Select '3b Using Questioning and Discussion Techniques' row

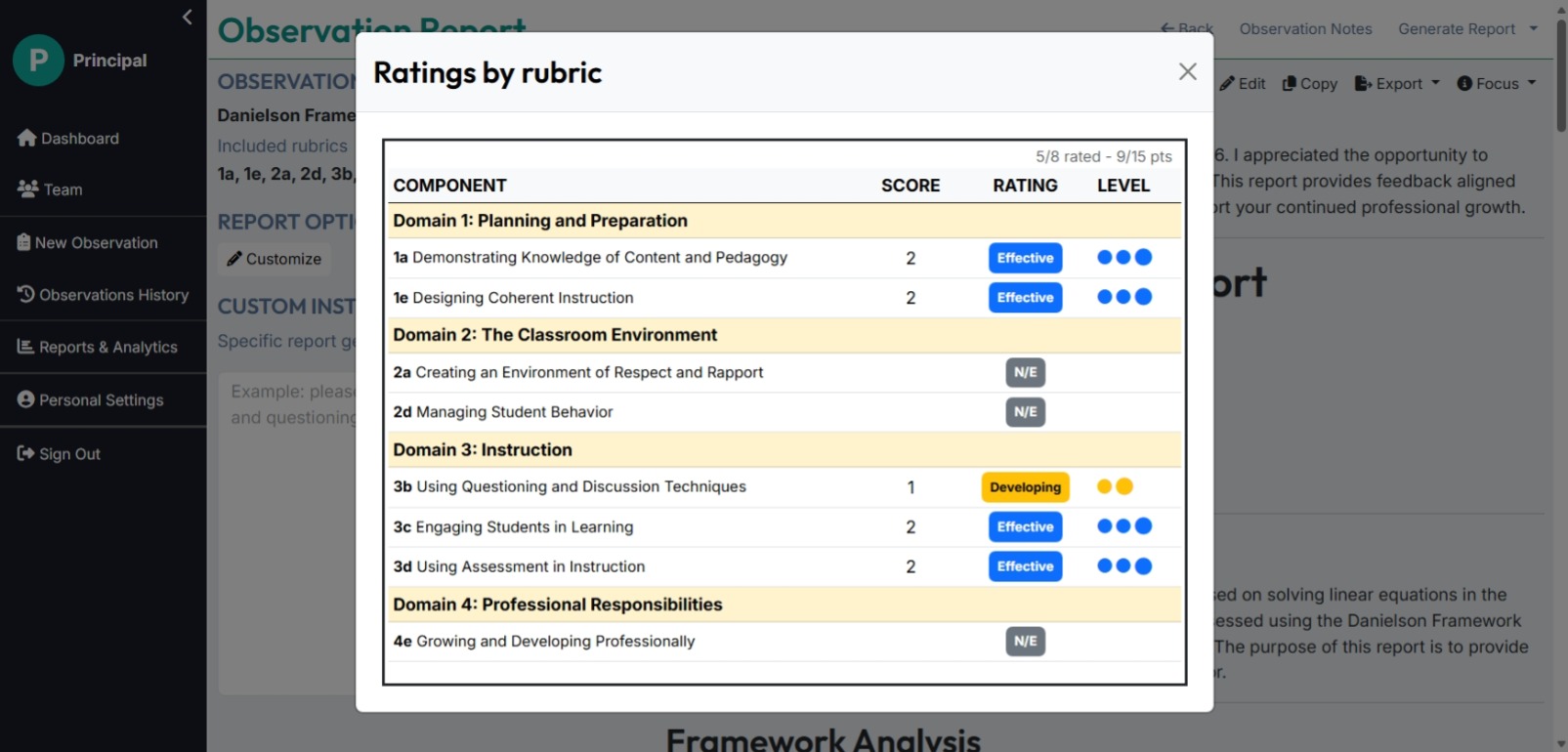[784, 487]
